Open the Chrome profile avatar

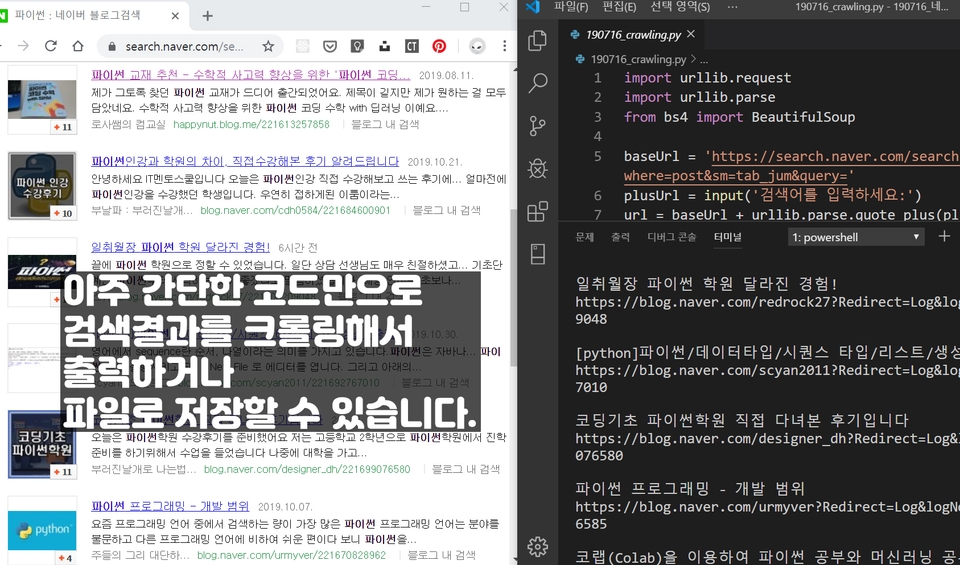tap(477, 46)
